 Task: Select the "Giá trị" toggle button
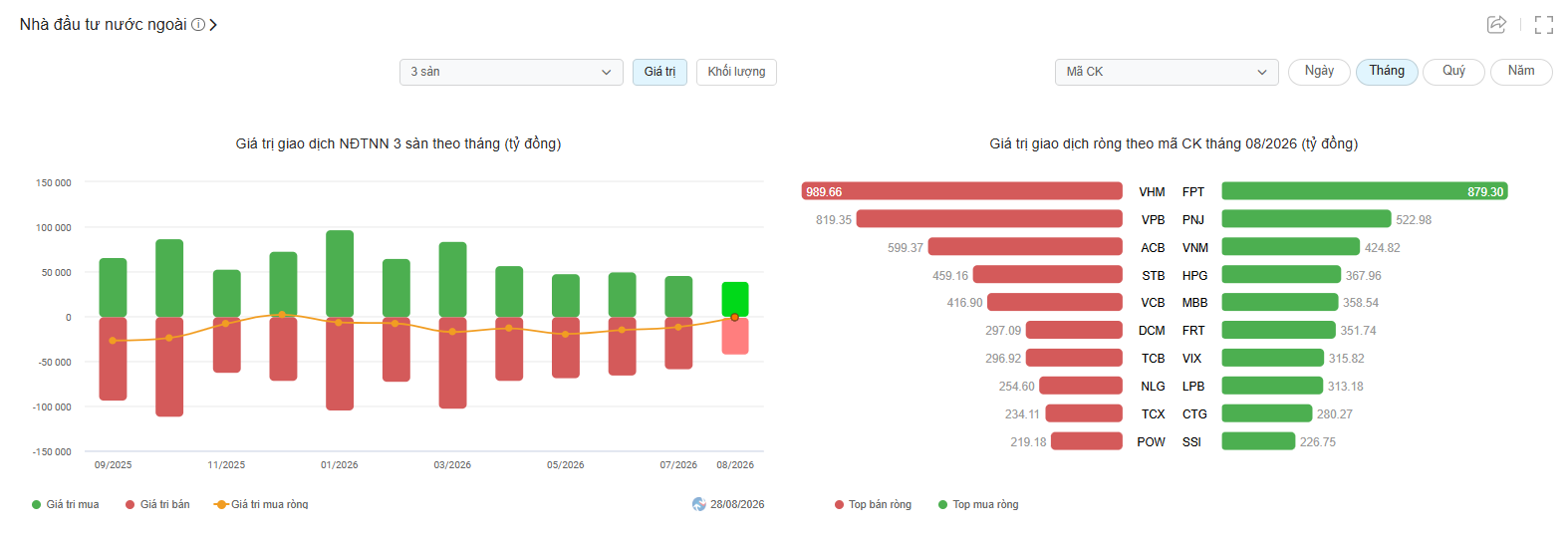tap(659, 72)
